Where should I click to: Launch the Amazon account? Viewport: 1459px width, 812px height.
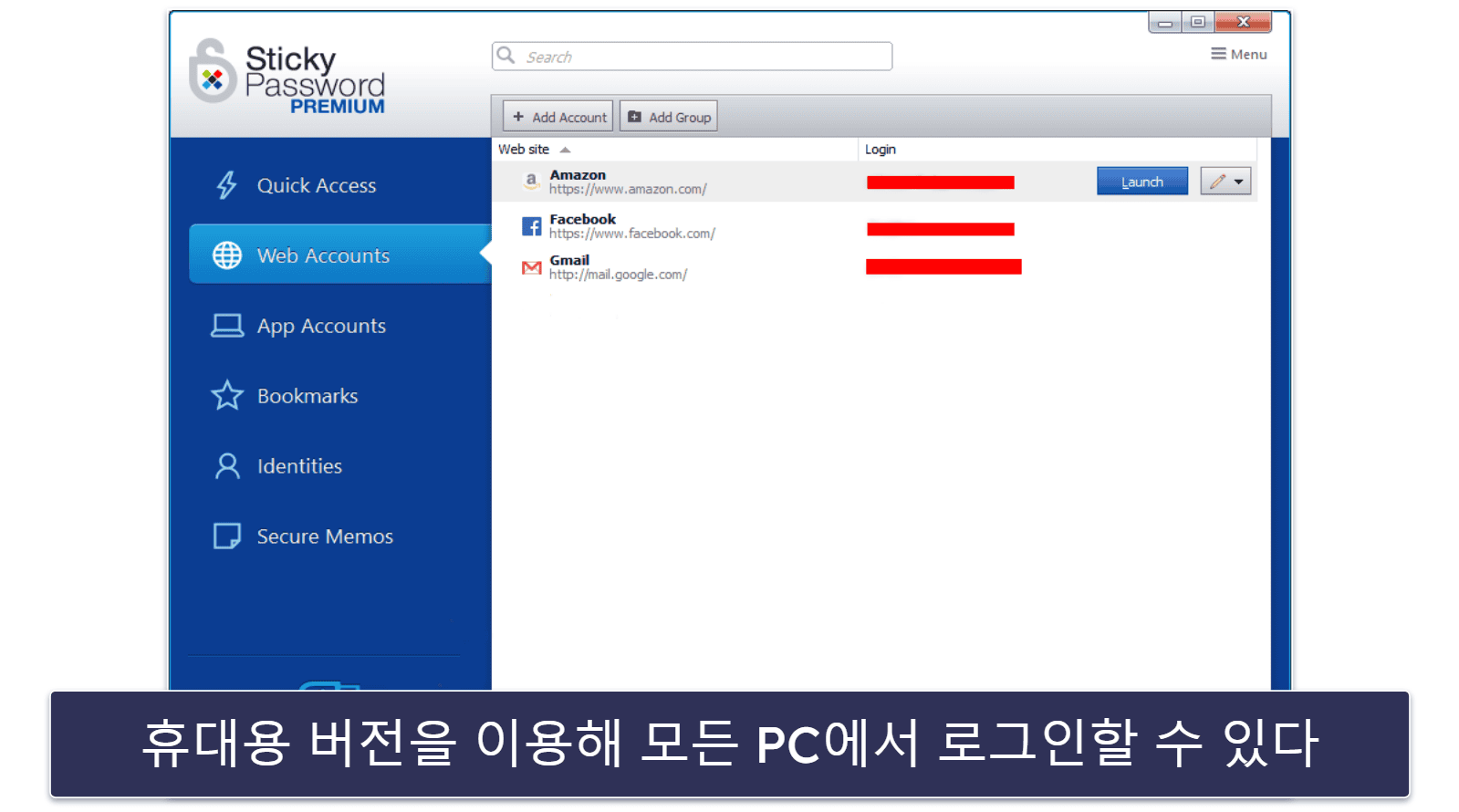[x=1142, y=182]
